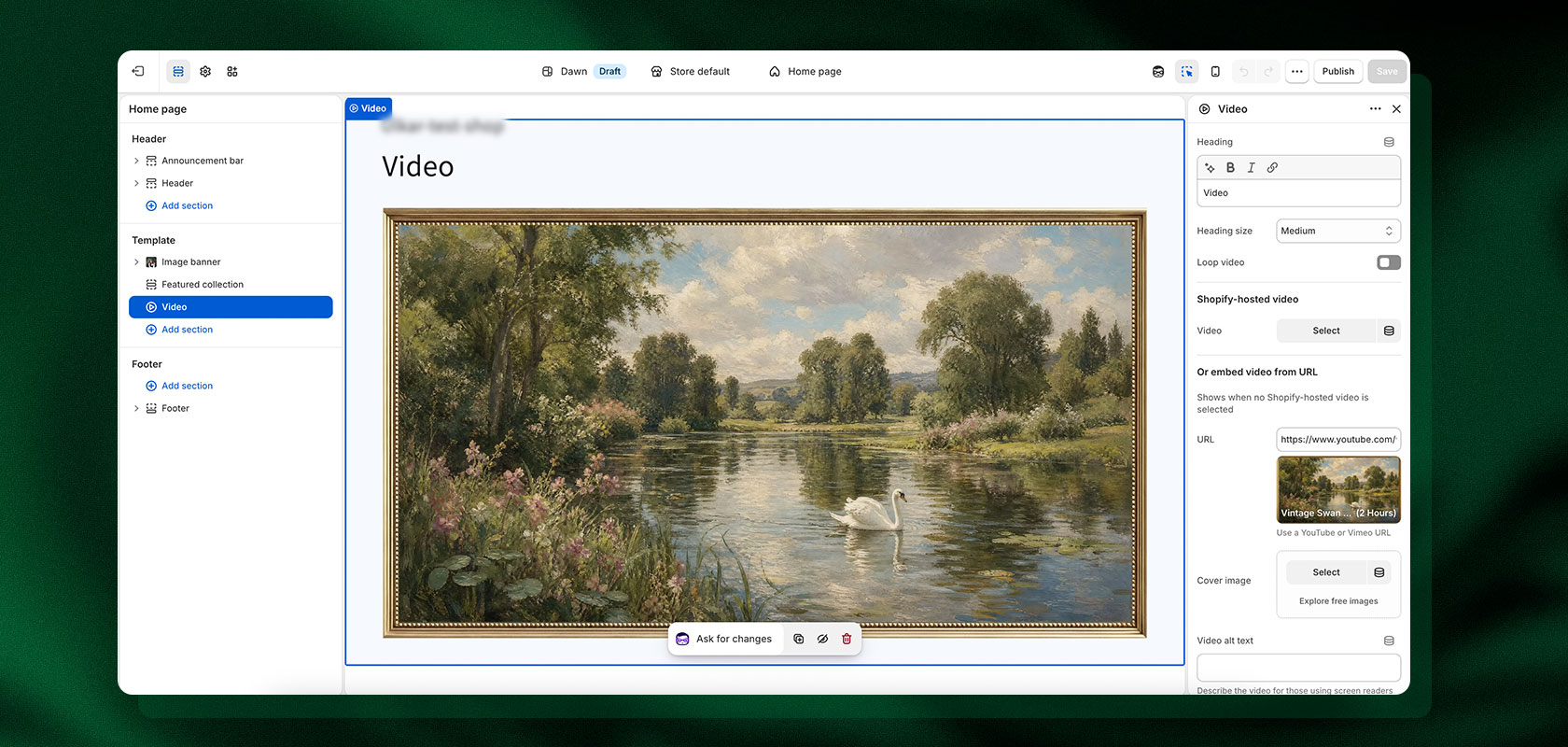The image size is (1568, 747).
Task: Click the Dawn theme name
Action: pos(573,71)
